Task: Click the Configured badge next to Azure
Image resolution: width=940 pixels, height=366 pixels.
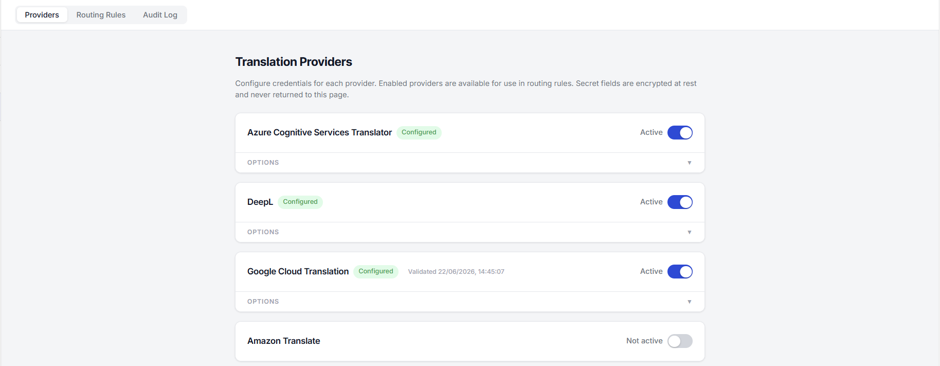Action: (x=419, y=132)
